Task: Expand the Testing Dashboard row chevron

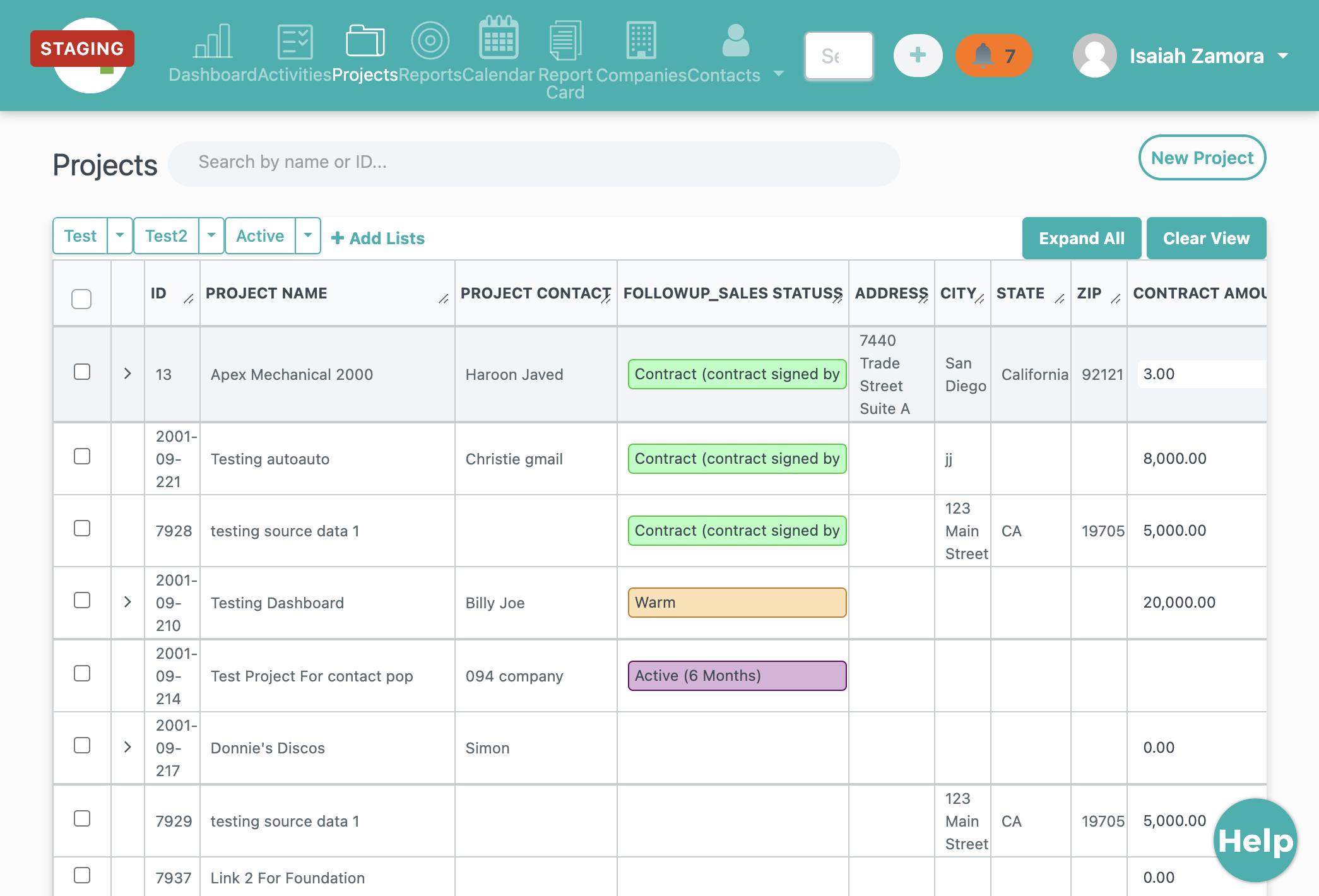Action: click(127, 602)
